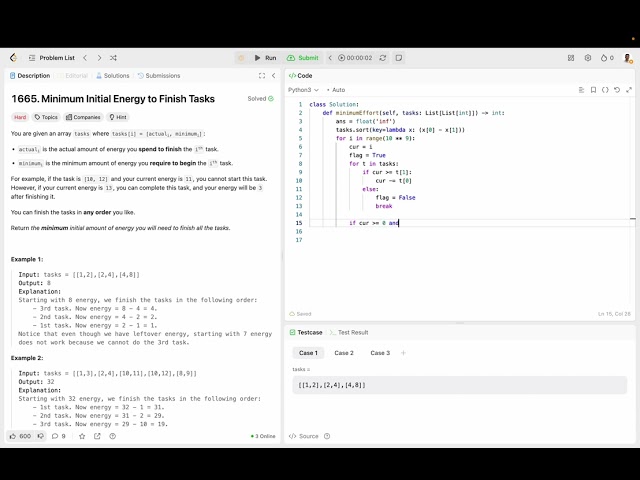This screenshot has width=640, height=480.
Task: Select Case 1 test case
Action: point(308,353)
